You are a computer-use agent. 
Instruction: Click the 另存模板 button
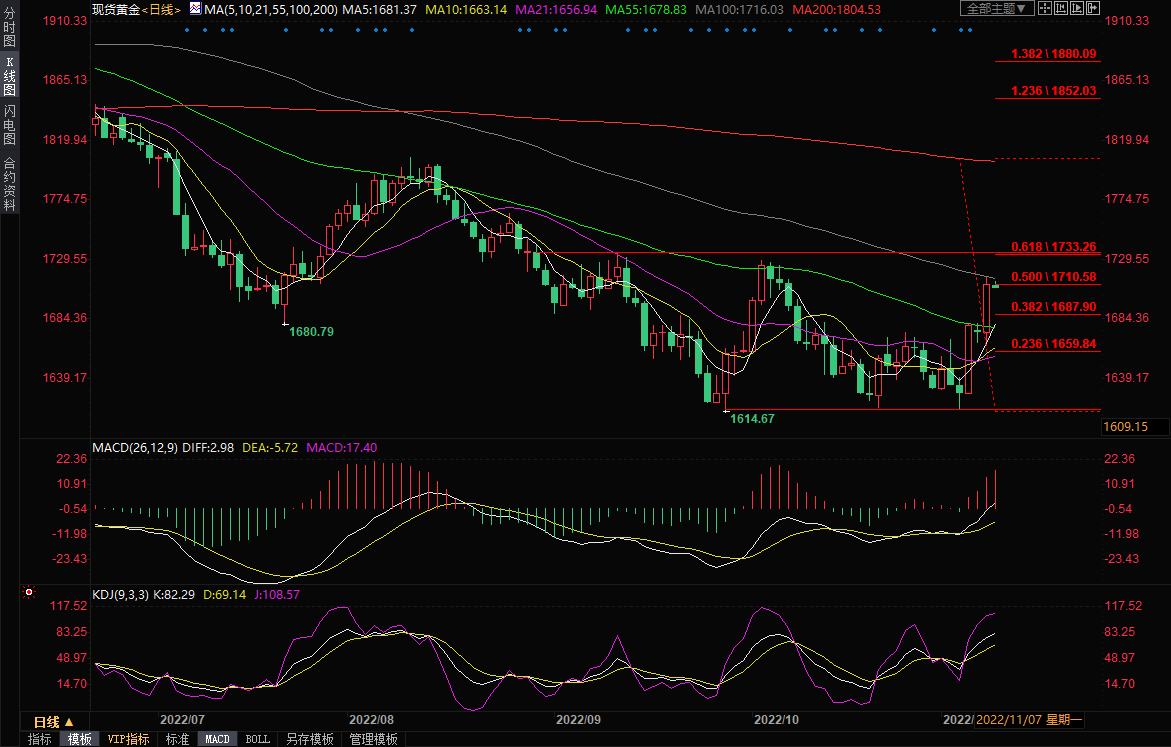(x=309, y=739)
